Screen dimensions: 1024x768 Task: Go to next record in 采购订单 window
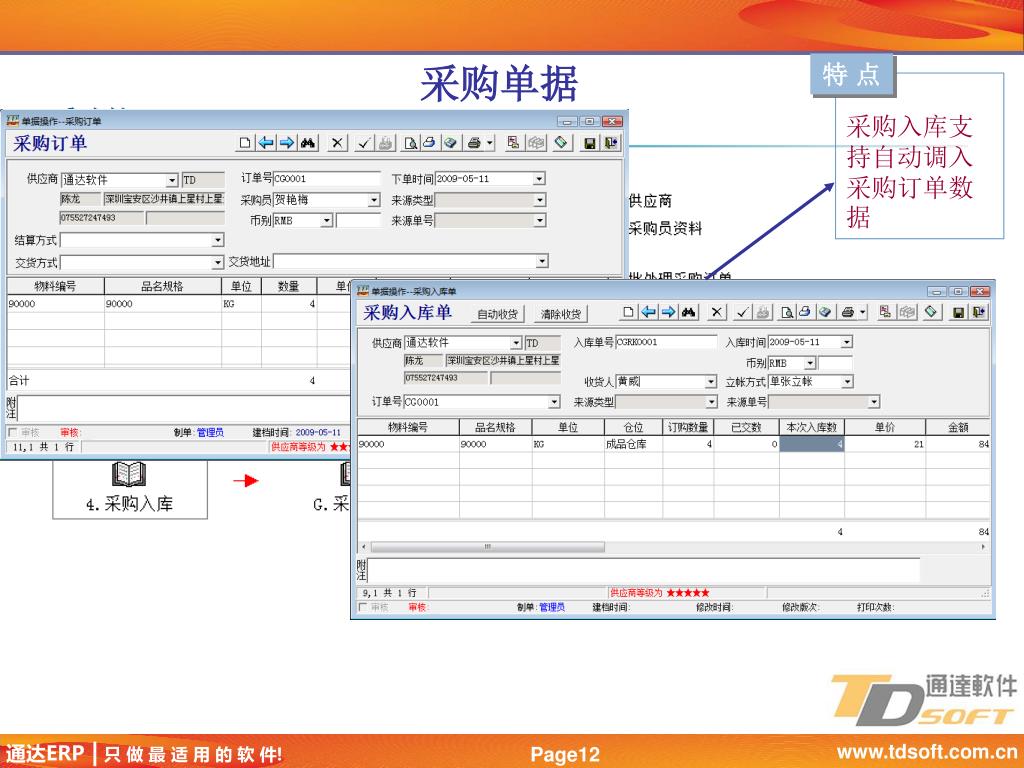287,142
